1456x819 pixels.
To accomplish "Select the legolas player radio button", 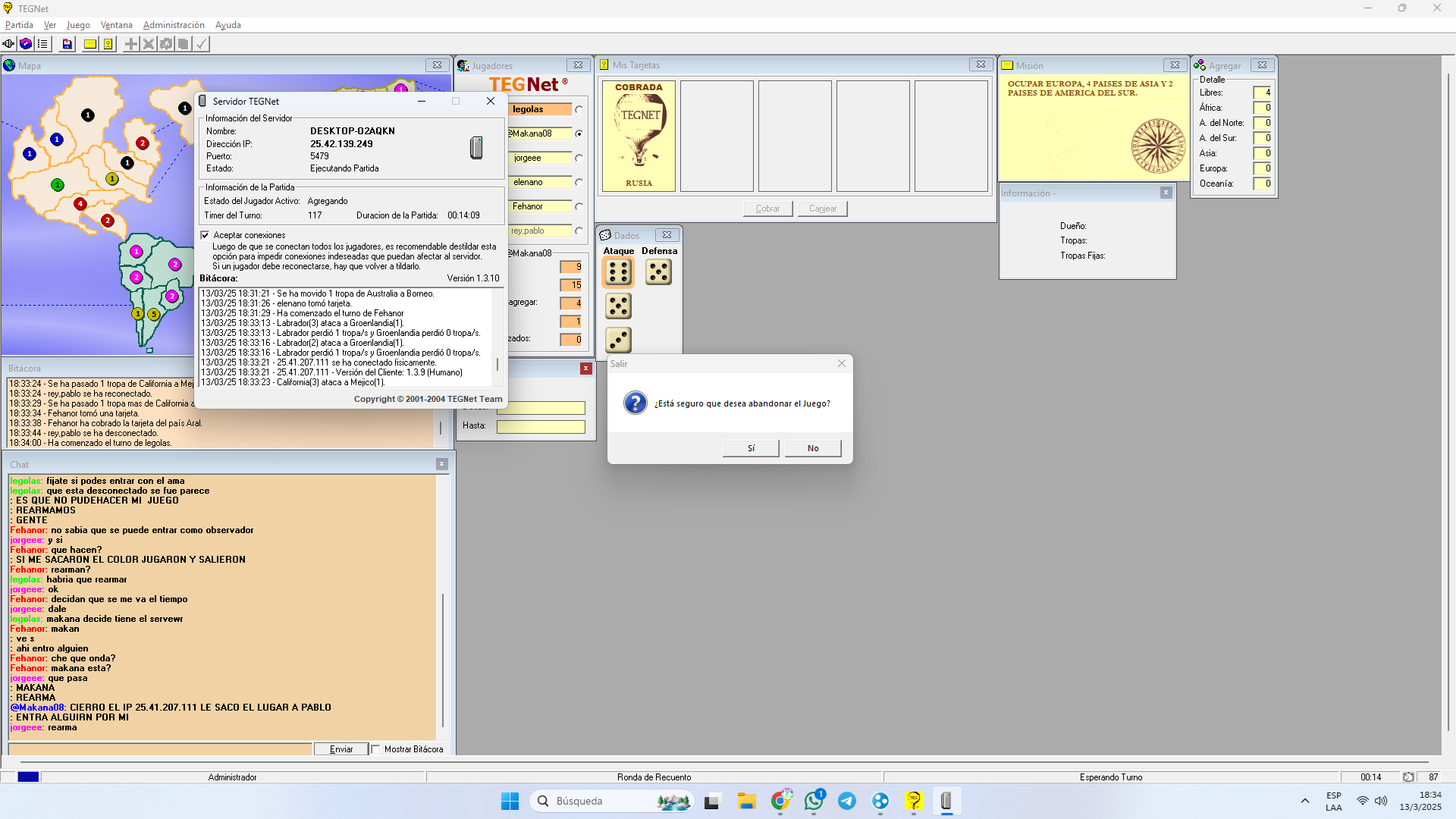I will click(x=579, y=109).
